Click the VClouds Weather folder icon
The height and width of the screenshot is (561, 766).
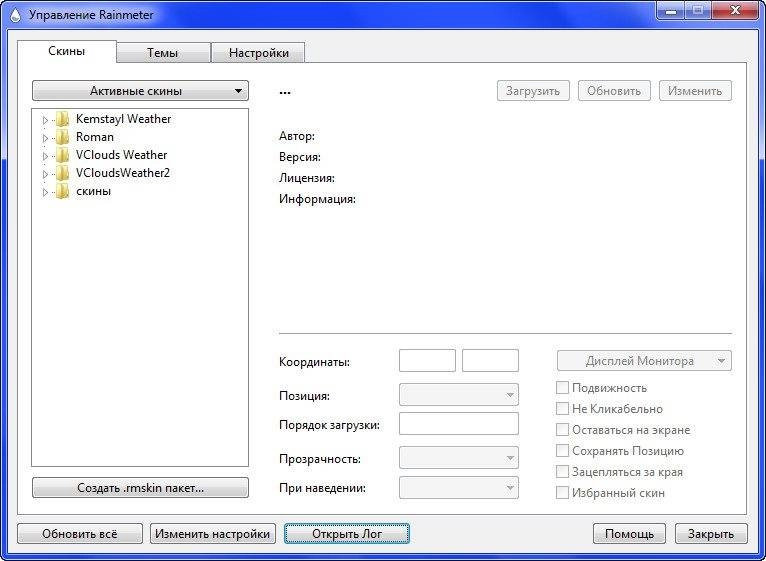point(63,155)
